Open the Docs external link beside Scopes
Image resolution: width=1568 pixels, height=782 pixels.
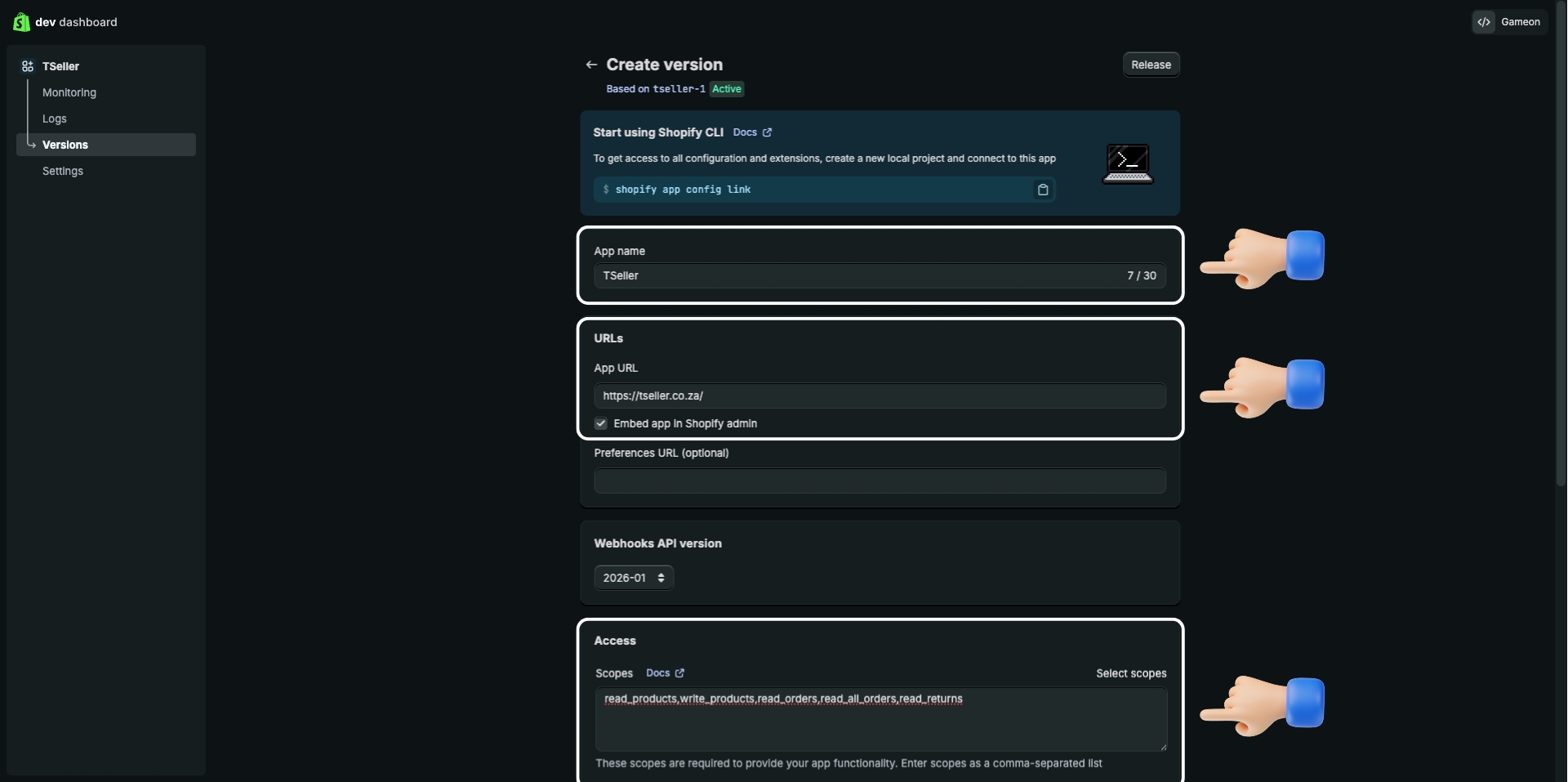(664, 673)
